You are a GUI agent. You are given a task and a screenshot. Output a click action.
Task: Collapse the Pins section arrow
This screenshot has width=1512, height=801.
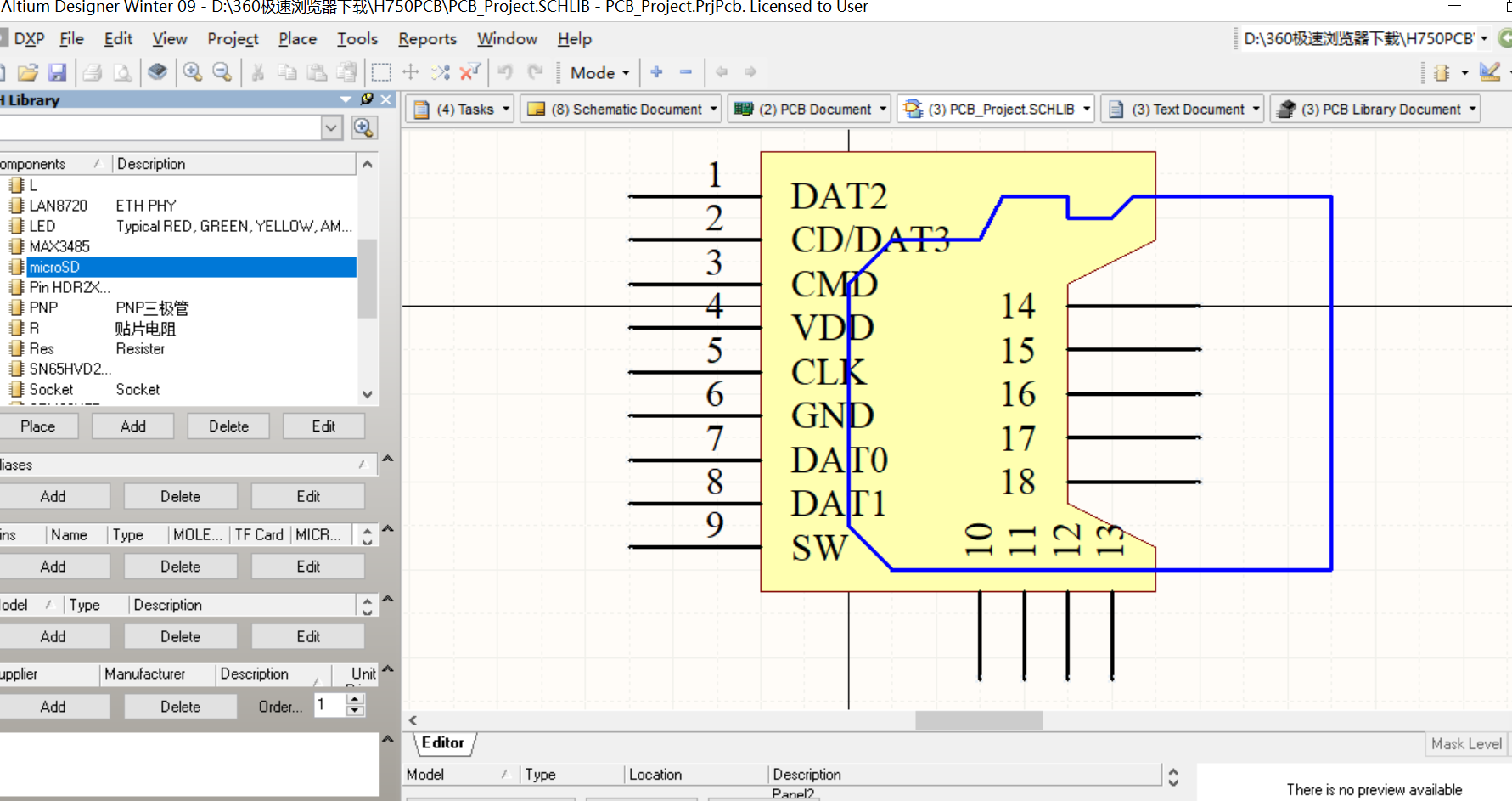[388, 528]
